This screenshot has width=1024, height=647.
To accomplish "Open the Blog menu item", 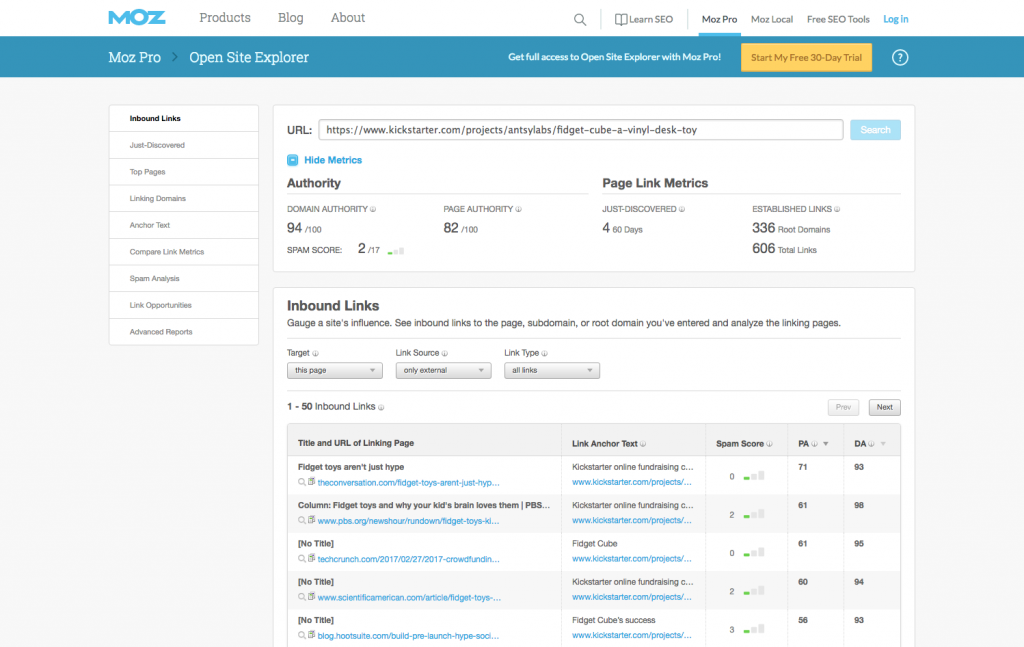I will click(x=291, y=18).
